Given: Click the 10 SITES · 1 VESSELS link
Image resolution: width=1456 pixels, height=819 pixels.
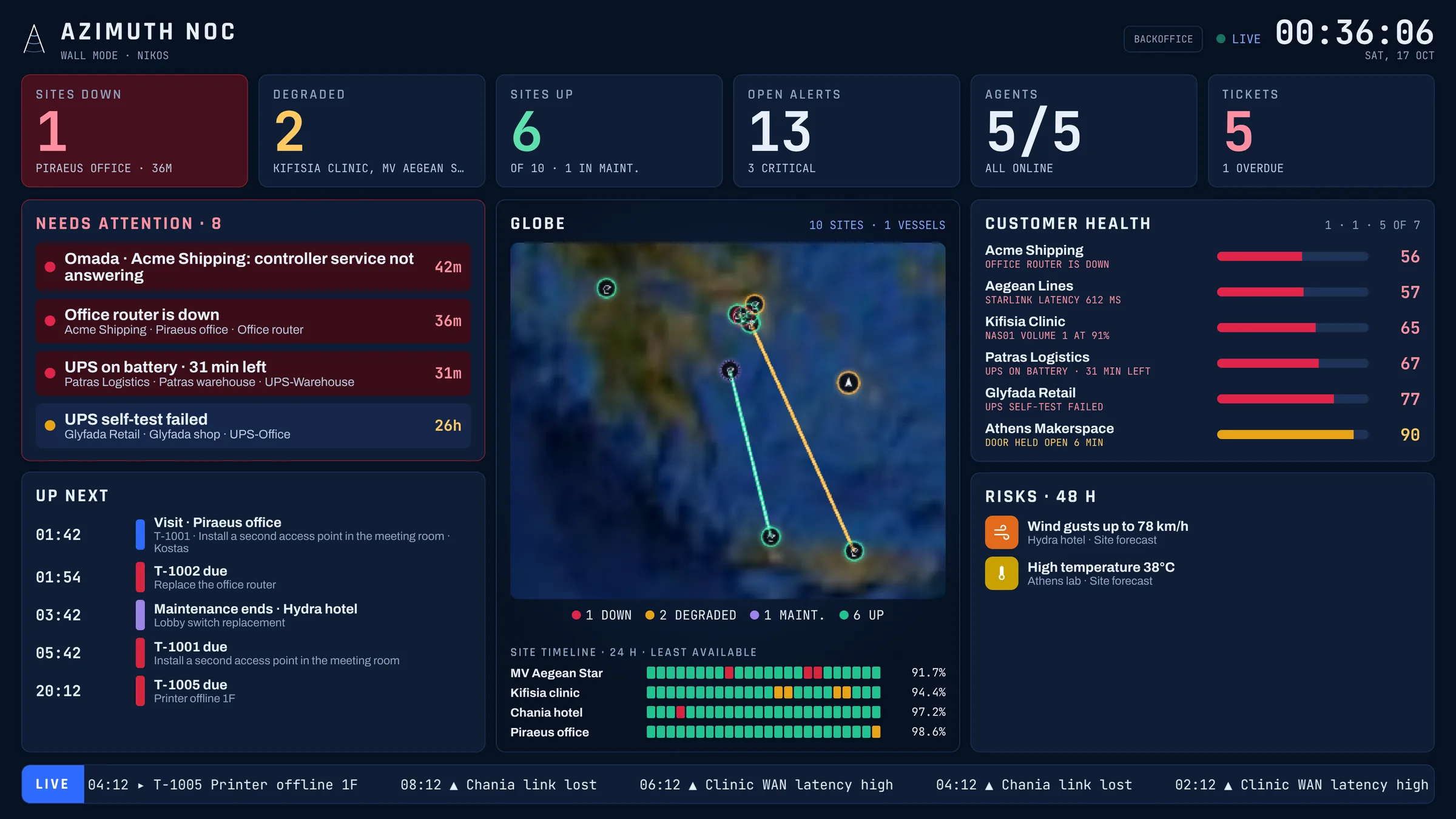Looking at the screenshot, I should click(x=877, y=225).
